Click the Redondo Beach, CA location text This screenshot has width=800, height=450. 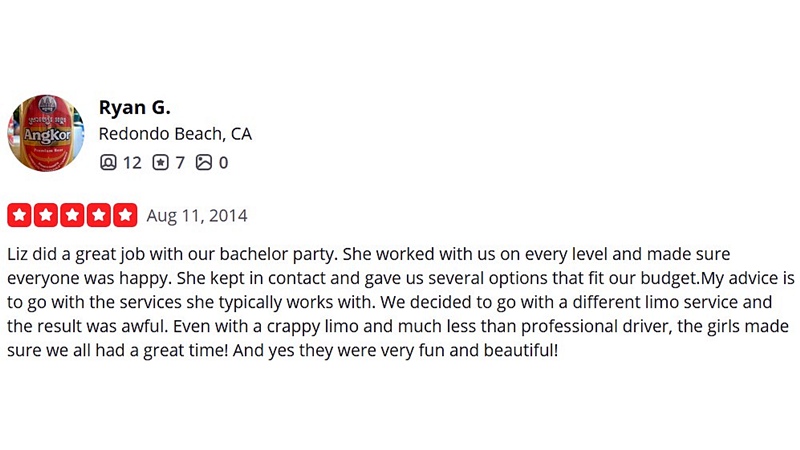pyautogui.click(x=175, y=134)
